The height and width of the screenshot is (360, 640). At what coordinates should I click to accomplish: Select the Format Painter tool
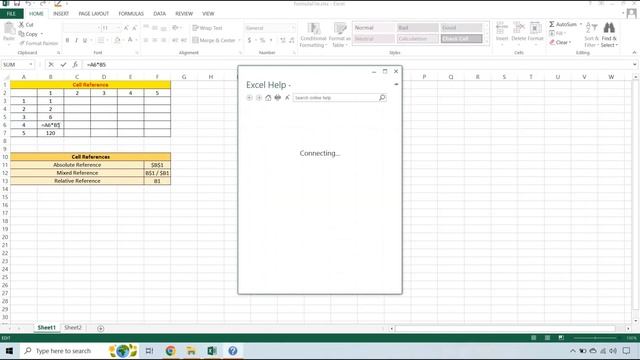38,43
